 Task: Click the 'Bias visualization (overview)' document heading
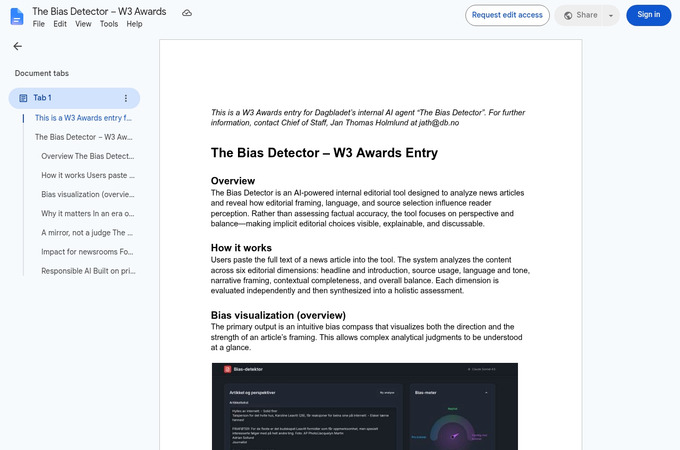coord(278,315)
